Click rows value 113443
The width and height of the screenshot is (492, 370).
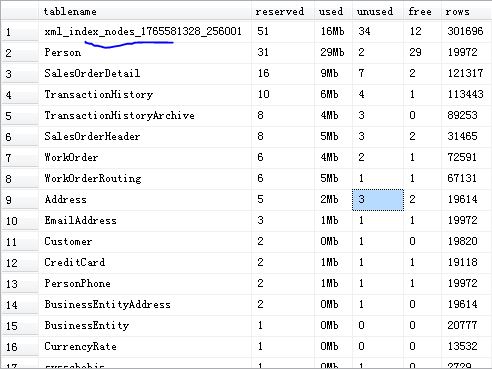pyautogui.click(x=466, y=95)
